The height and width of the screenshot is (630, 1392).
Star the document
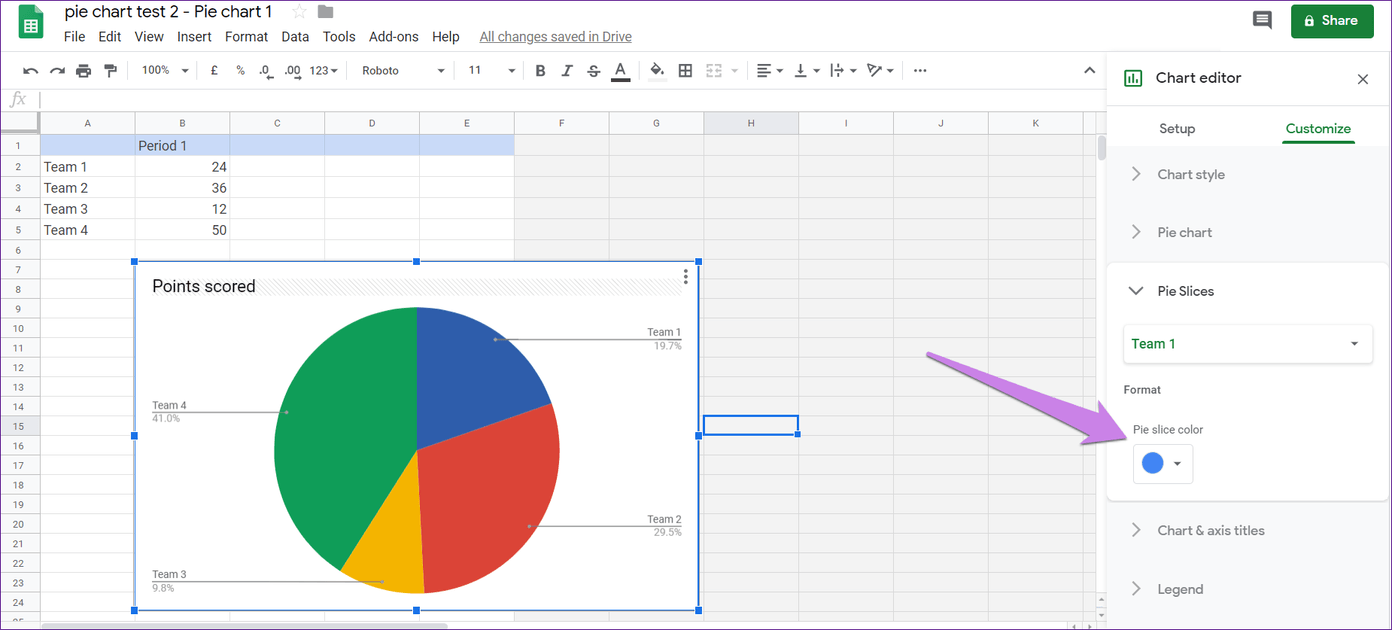pos(299,12)
